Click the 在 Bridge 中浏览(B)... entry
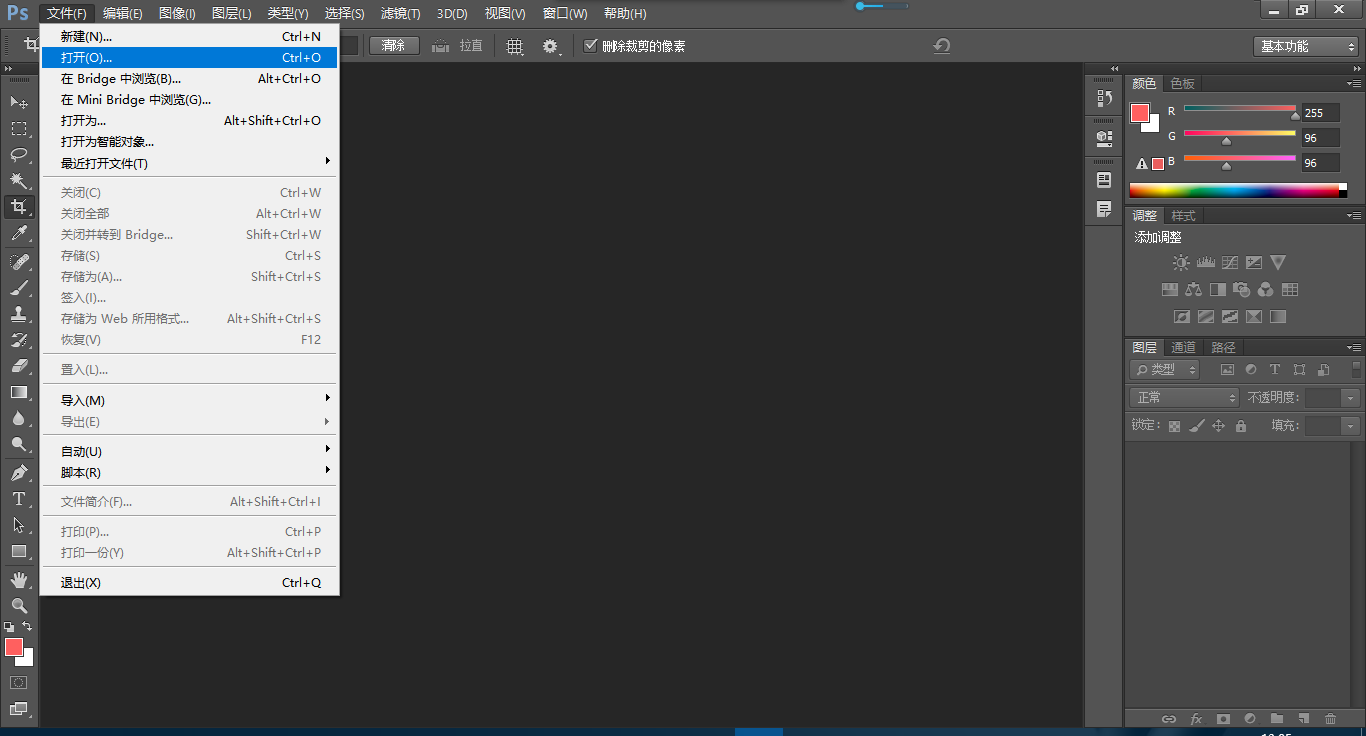 tap(190, 78)
